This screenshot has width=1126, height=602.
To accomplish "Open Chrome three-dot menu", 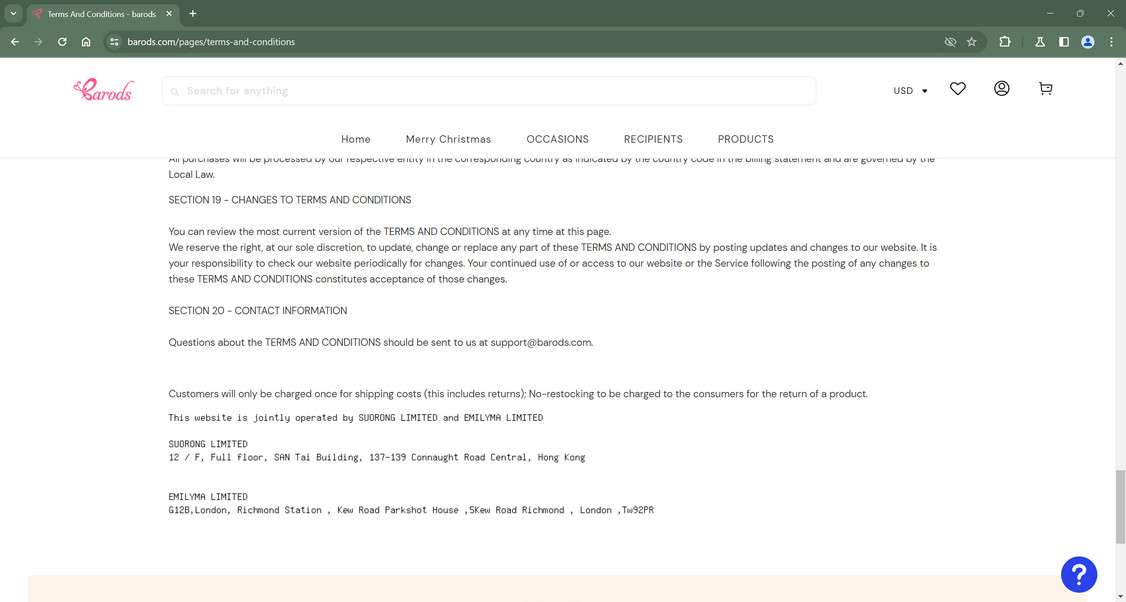I will point(1111,42).
